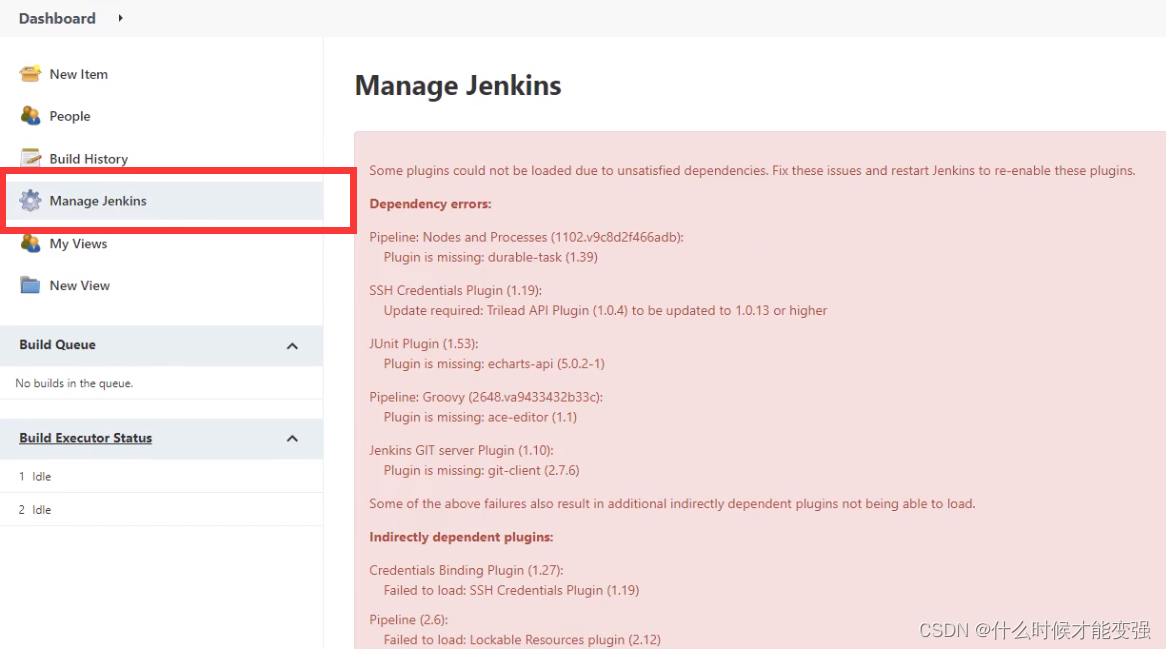
Task: Click the Build History notepad icon
Action: point(30,158)
